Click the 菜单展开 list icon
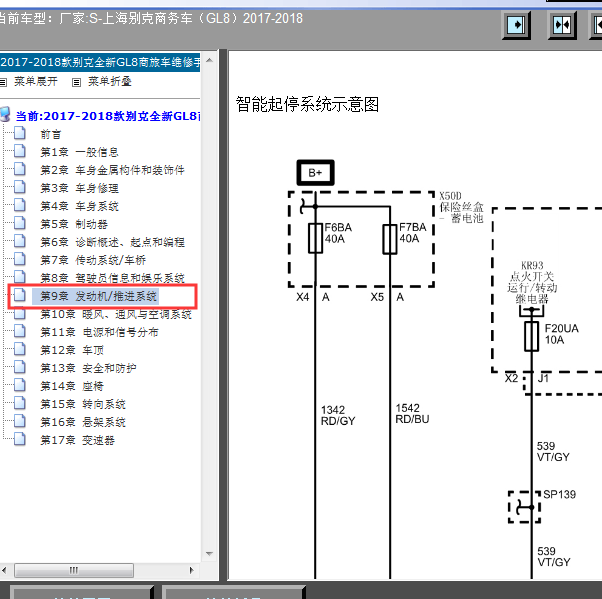Screen dimensions: 602x599 [3, 82]
